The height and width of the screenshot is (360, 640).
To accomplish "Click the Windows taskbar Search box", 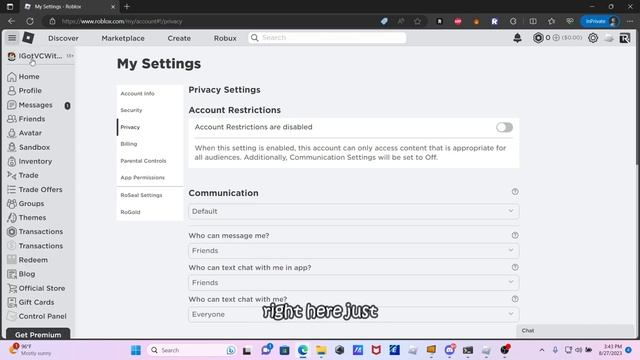I will coord(192,350).
